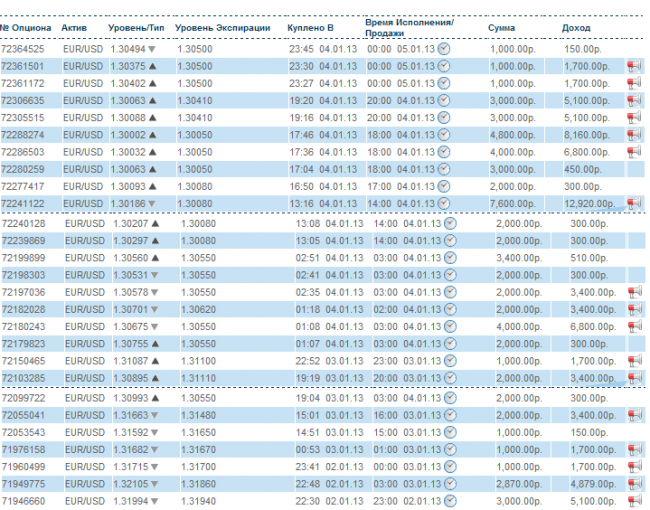Image resolution: width=650 pixels, height=510 pixels.
Task: Sort by the Актив column header
Action: point(74,27)
